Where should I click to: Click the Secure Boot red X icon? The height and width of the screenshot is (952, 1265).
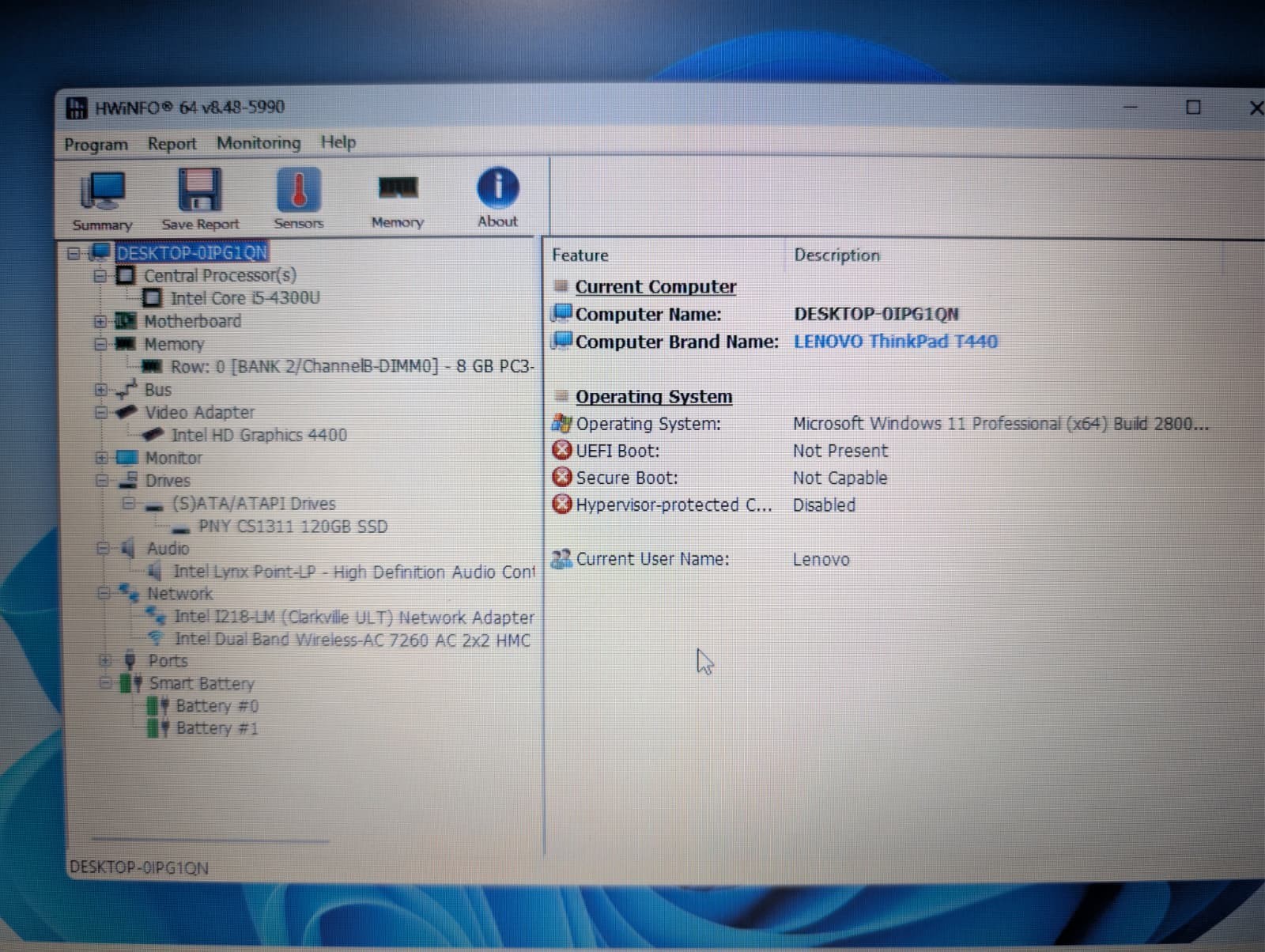(562, 478)
